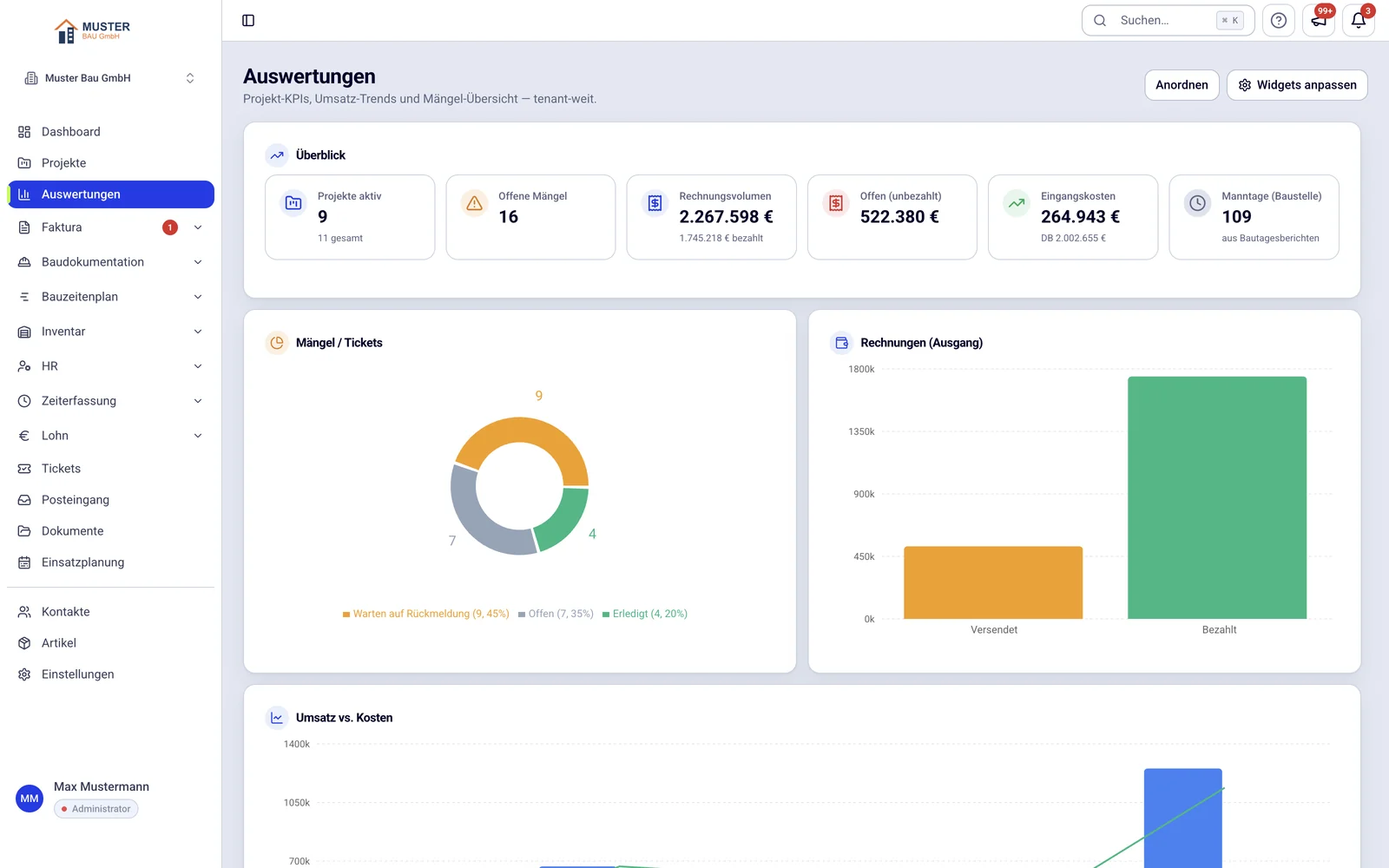Open Tickets from the sidebar
This screenshot has width=1389, height=868.
(110, 469)
